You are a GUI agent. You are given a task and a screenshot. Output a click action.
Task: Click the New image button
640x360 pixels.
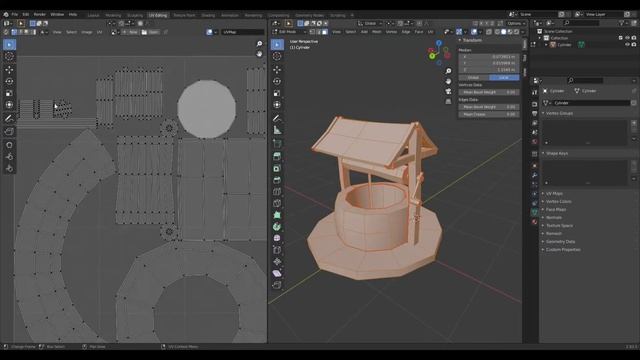(x=131, y=32)
